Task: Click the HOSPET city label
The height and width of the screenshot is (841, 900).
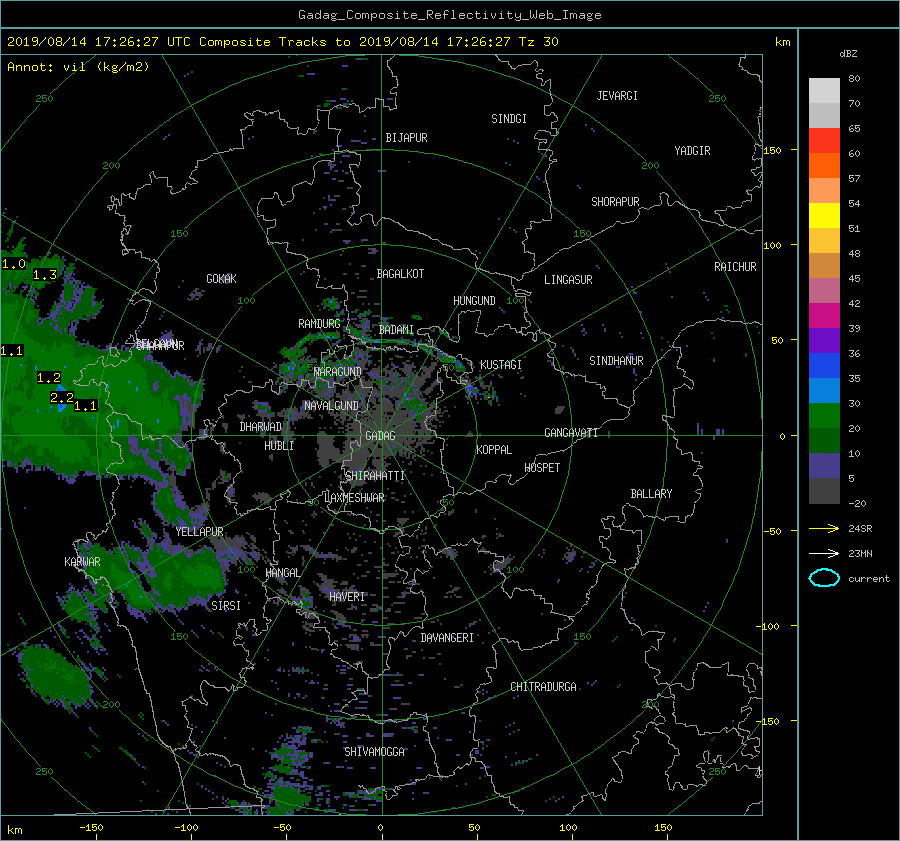Action: coord(542,468)
